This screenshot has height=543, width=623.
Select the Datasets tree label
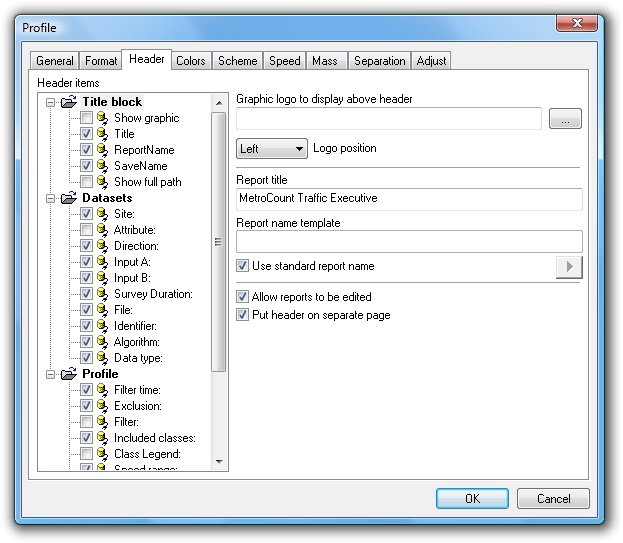click(107, 198)
